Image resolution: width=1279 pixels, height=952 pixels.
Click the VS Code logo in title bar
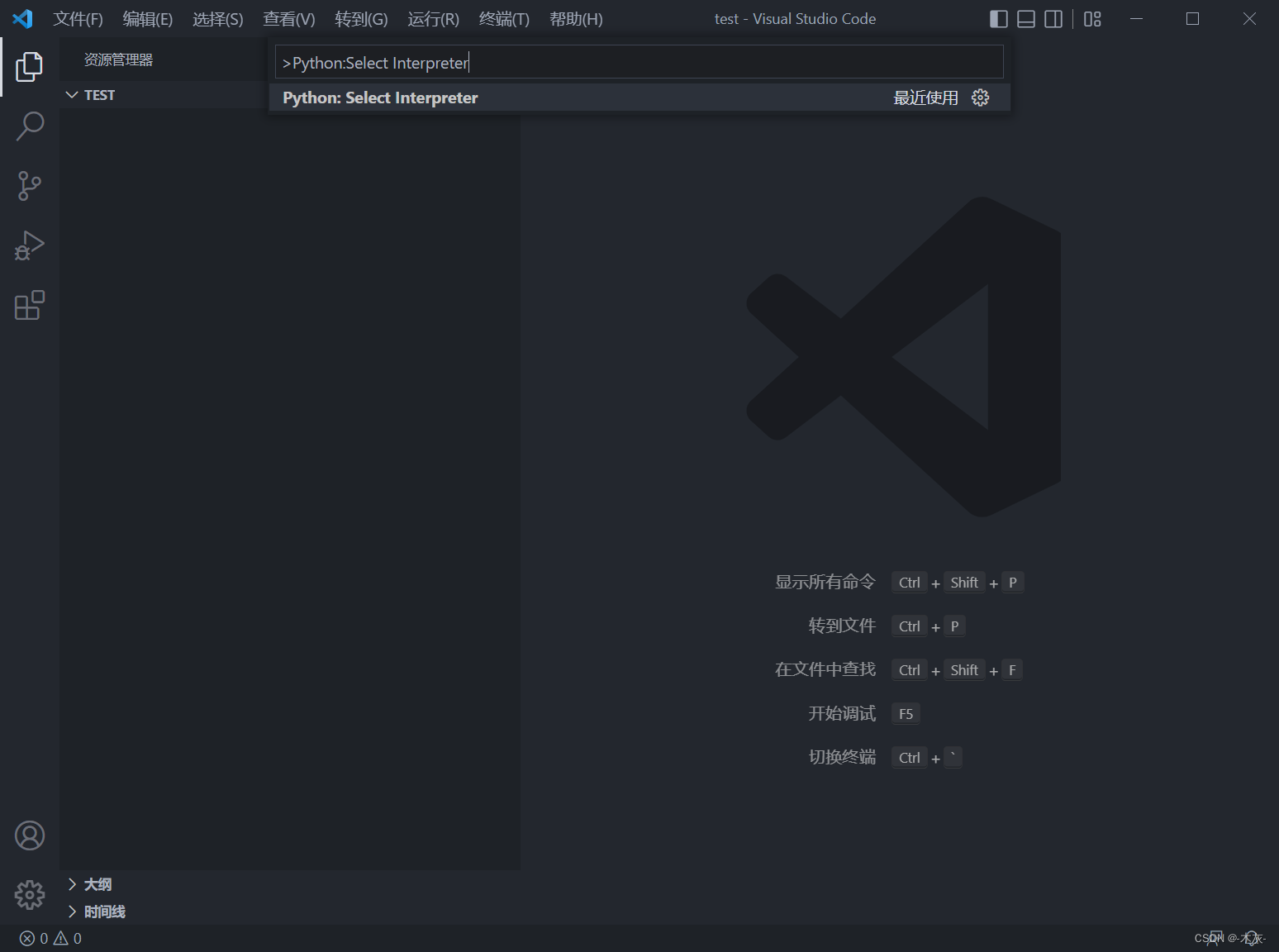(x=22, y=18)
